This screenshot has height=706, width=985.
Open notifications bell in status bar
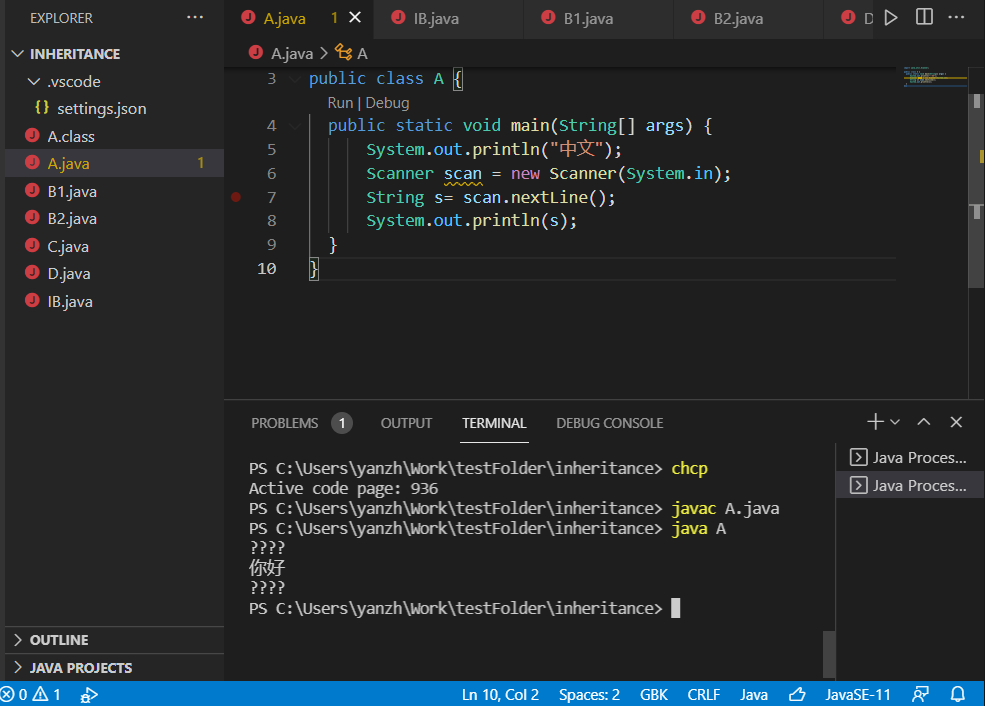957,694
